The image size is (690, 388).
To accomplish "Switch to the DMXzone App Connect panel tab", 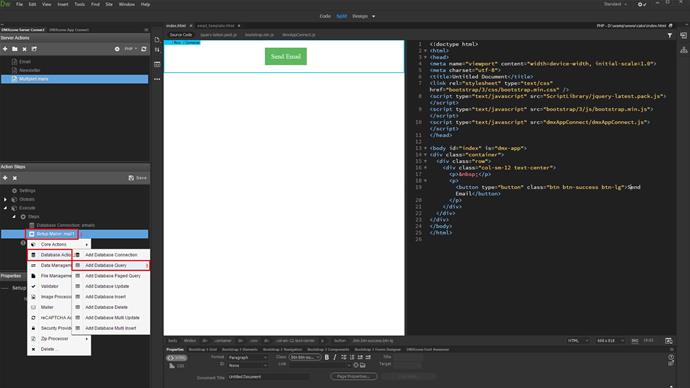I will pos(69,30).
